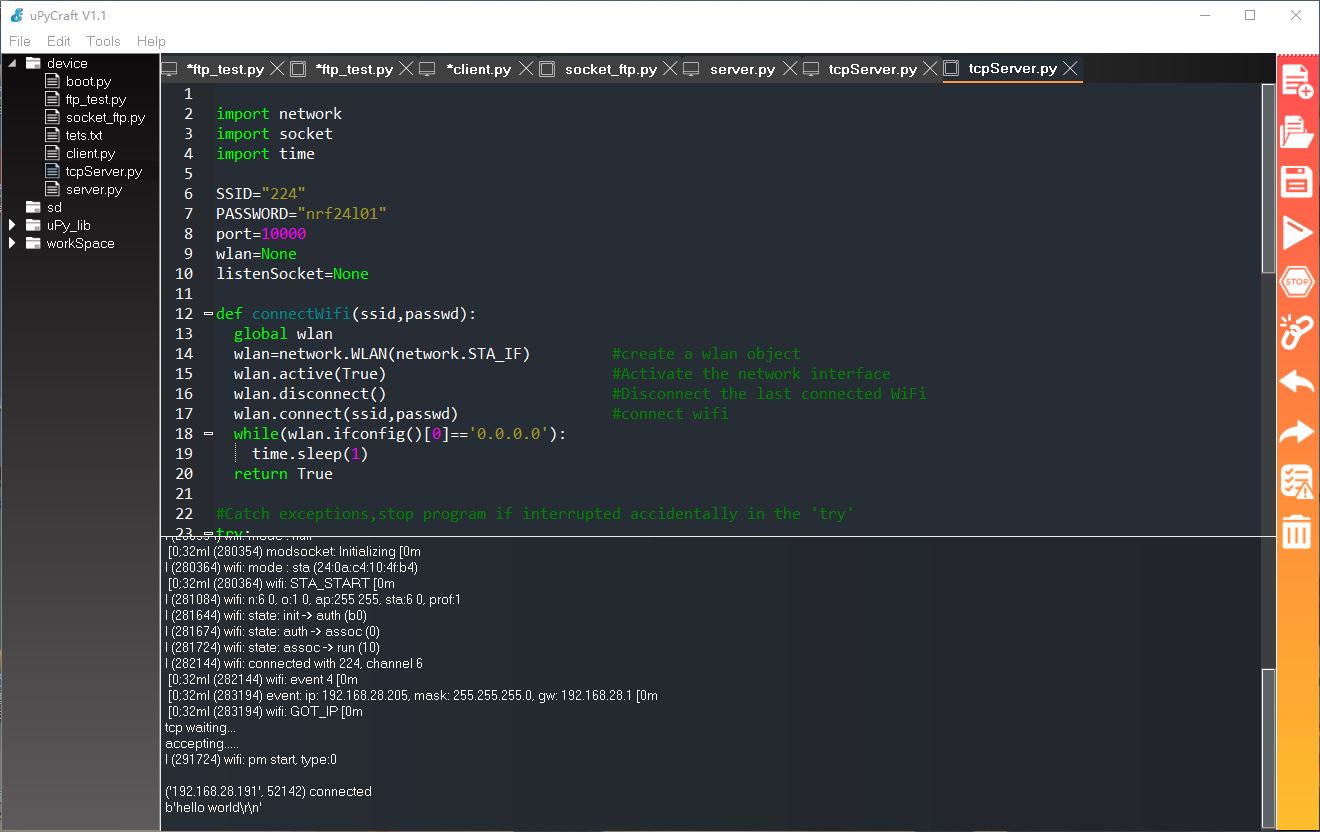Save the current script via the Save icon

pyautogui.click(x=1296, y=181)
